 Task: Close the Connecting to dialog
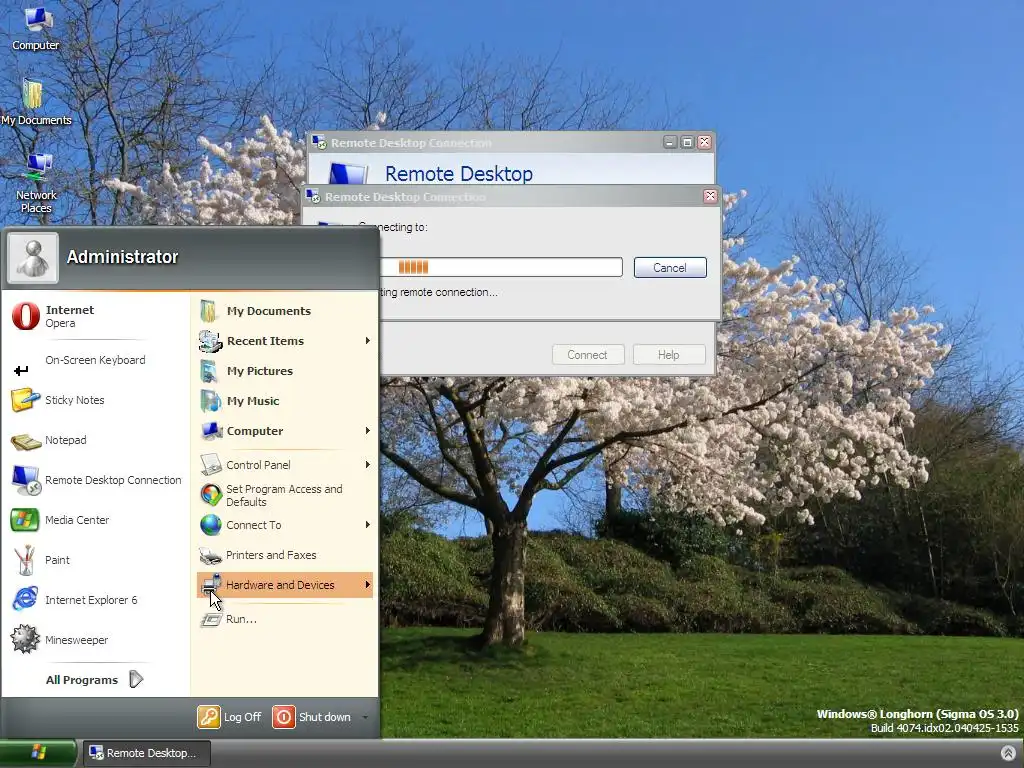click(710, 197)
